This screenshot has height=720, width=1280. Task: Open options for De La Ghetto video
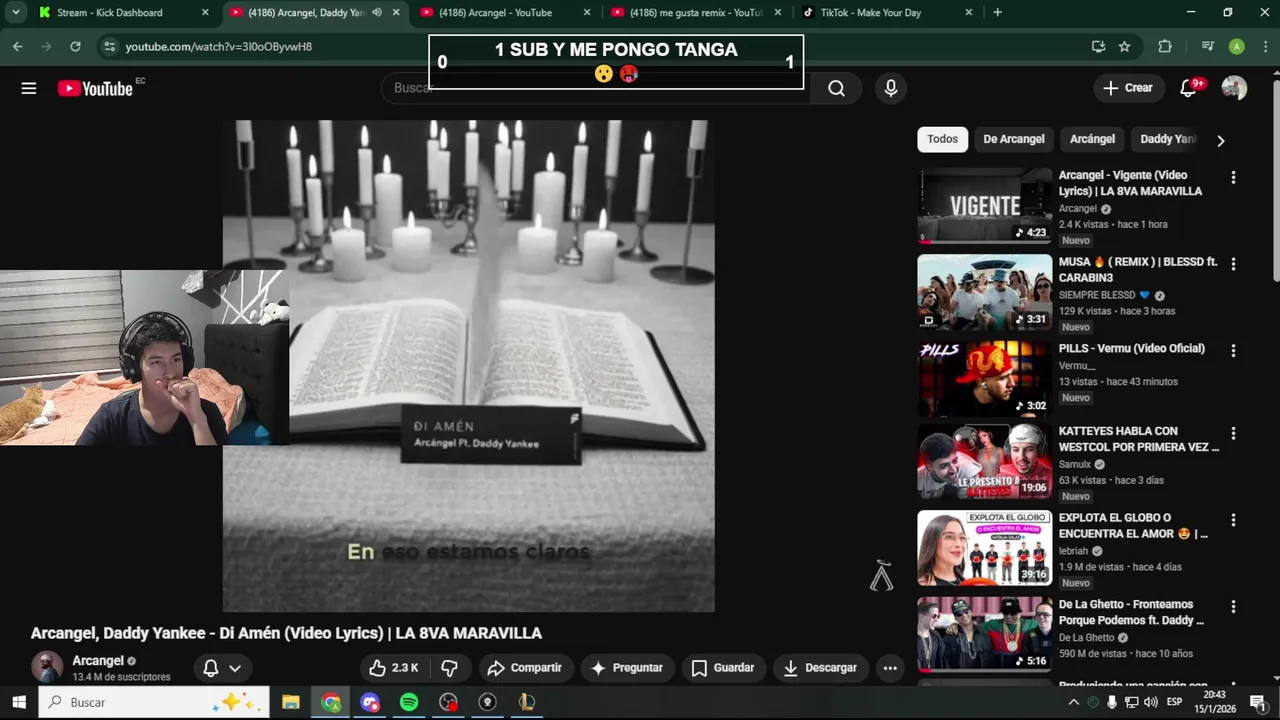(1233, 607)
